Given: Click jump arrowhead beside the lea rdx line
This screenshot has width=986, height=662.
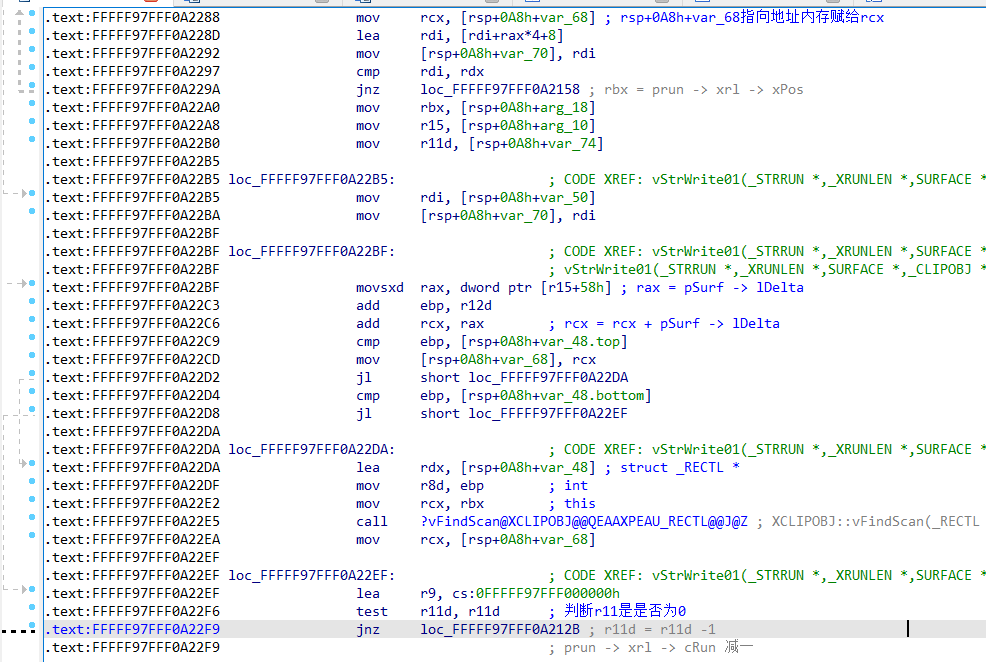Looking at the screenshot, I should point(25,467).
